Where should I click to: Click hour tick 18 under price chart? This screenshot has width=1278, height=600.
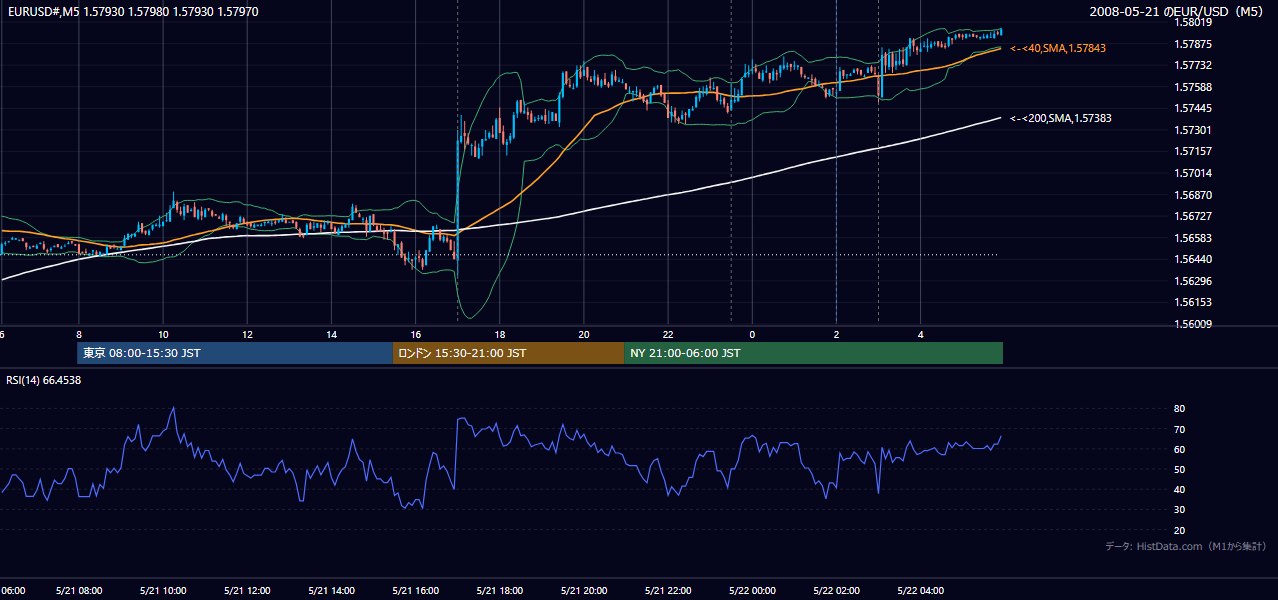[x=500, y=335]
